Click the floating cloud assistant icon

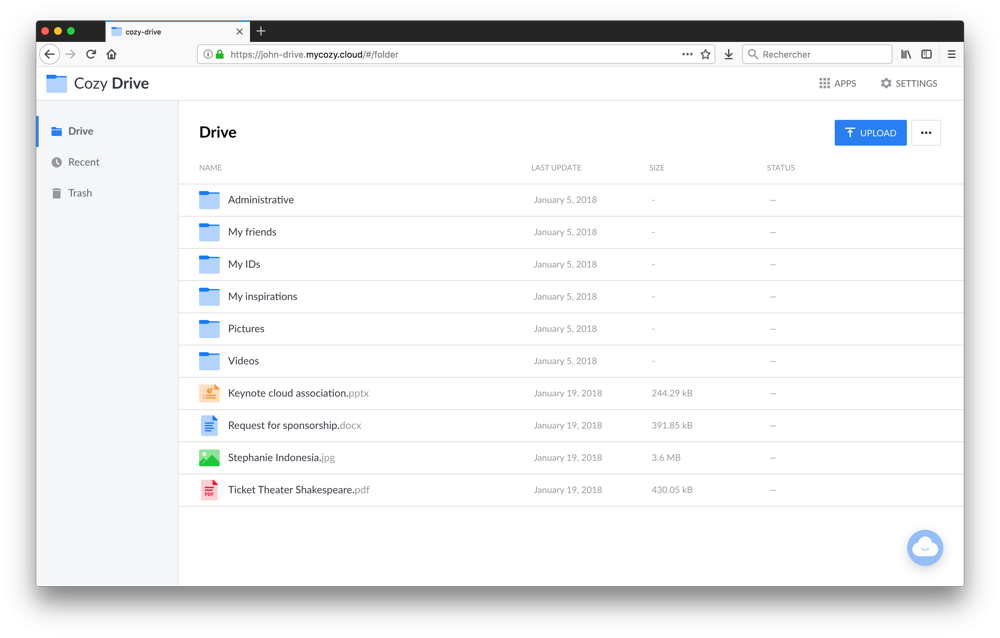click(x=924, y=548)
